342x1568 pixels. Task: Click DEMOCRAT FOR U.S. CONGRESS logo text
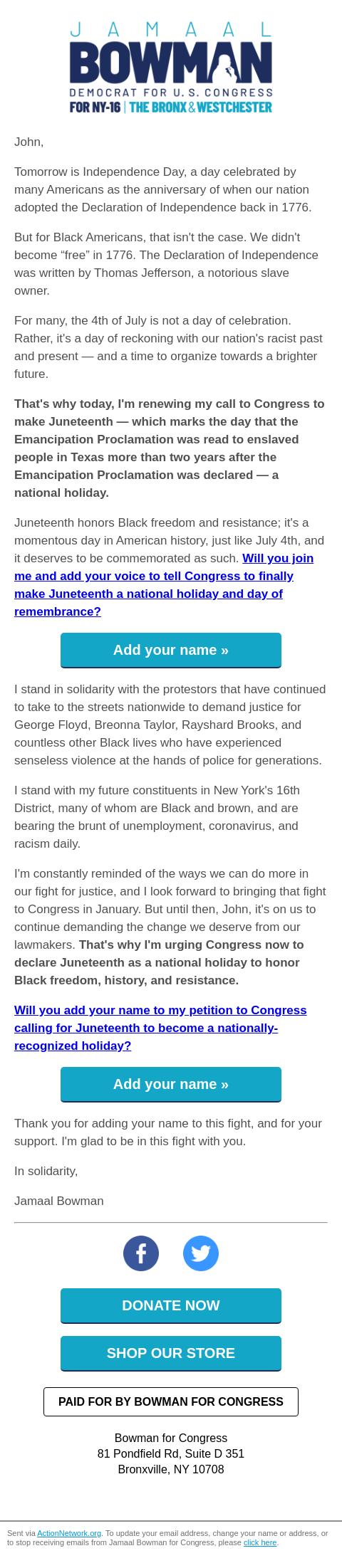click(x=171, y=93)
